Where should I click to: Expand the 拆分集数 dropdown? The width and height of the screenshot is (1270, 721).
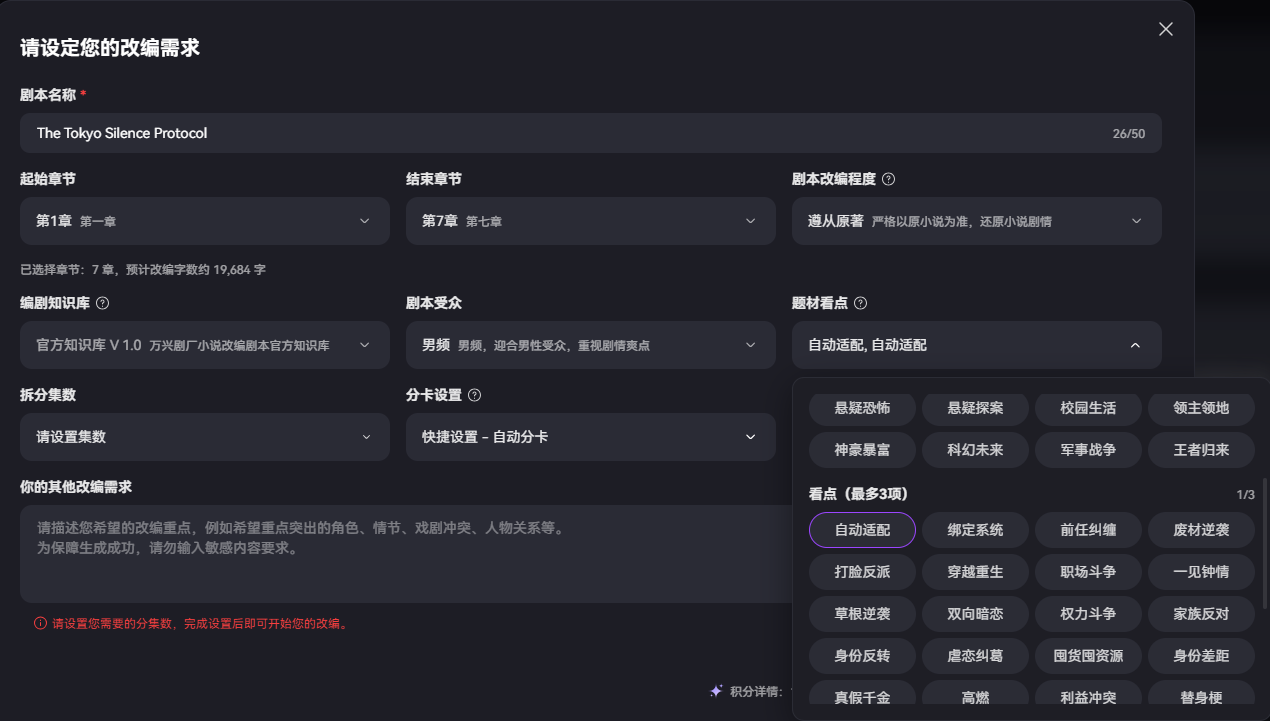tap(204, 437)
